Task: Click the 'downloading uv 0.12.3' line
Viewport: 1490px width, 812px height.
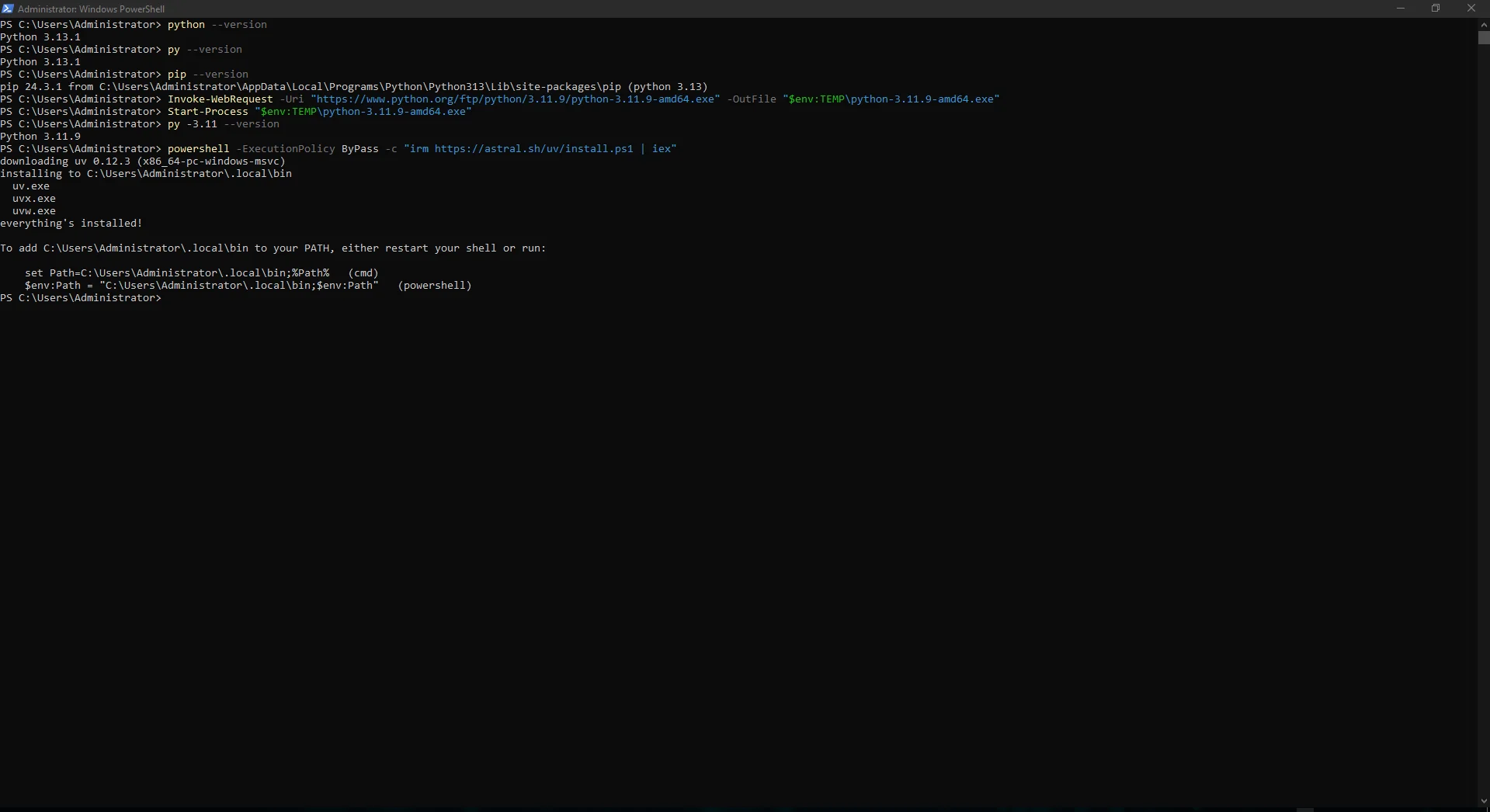Action: [143, 161]
